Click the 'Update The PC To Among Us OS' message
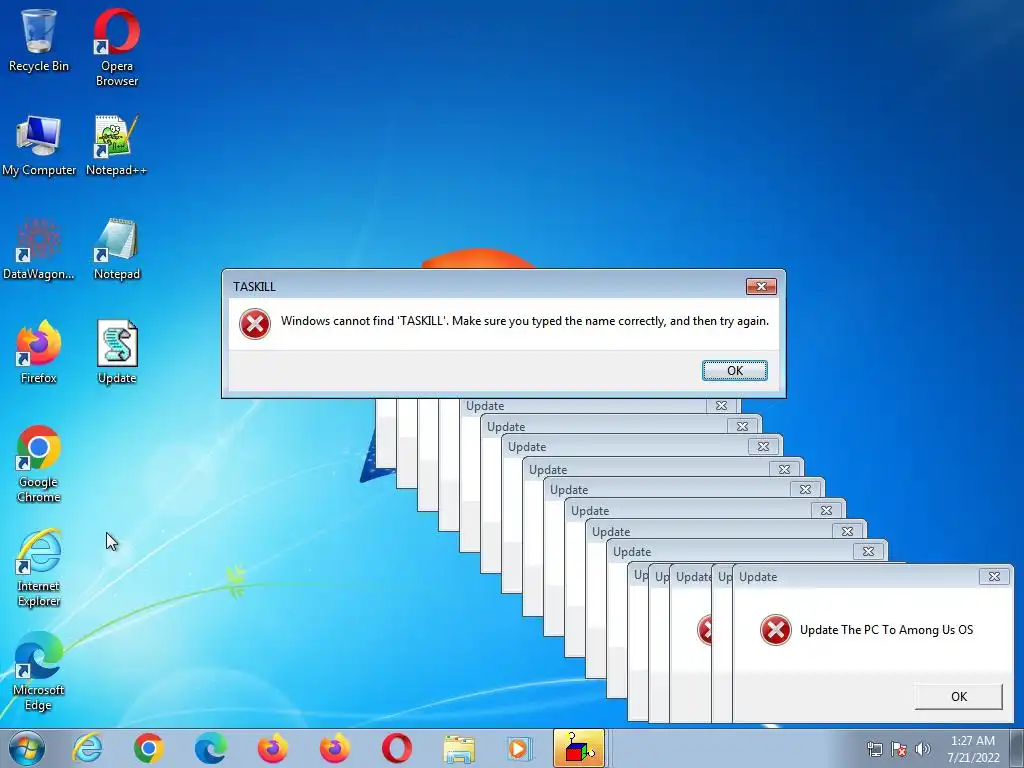 (886, 630)
